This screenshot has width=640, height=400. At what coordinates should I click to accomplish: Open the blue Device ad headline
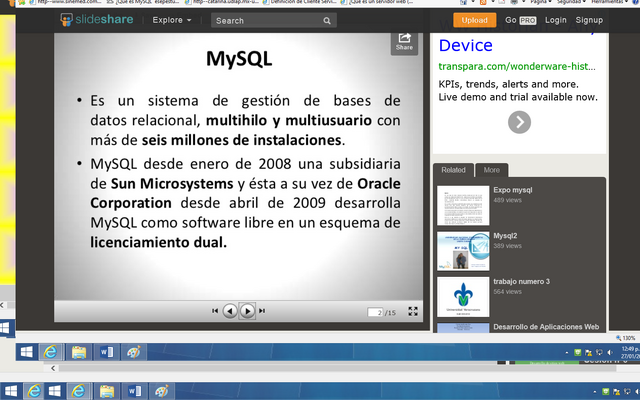[x=465, y=45]
